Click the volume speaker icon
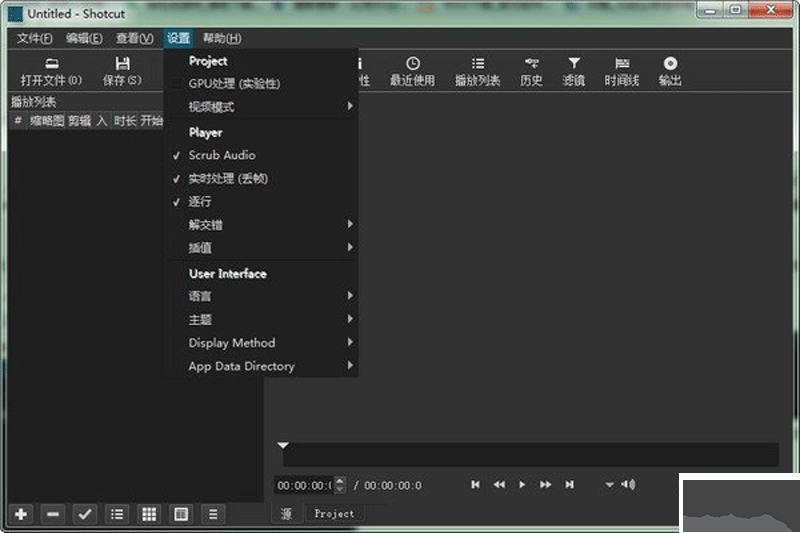Image resolution: width=800 pixels, height=533 pixels. coord(628,485)
